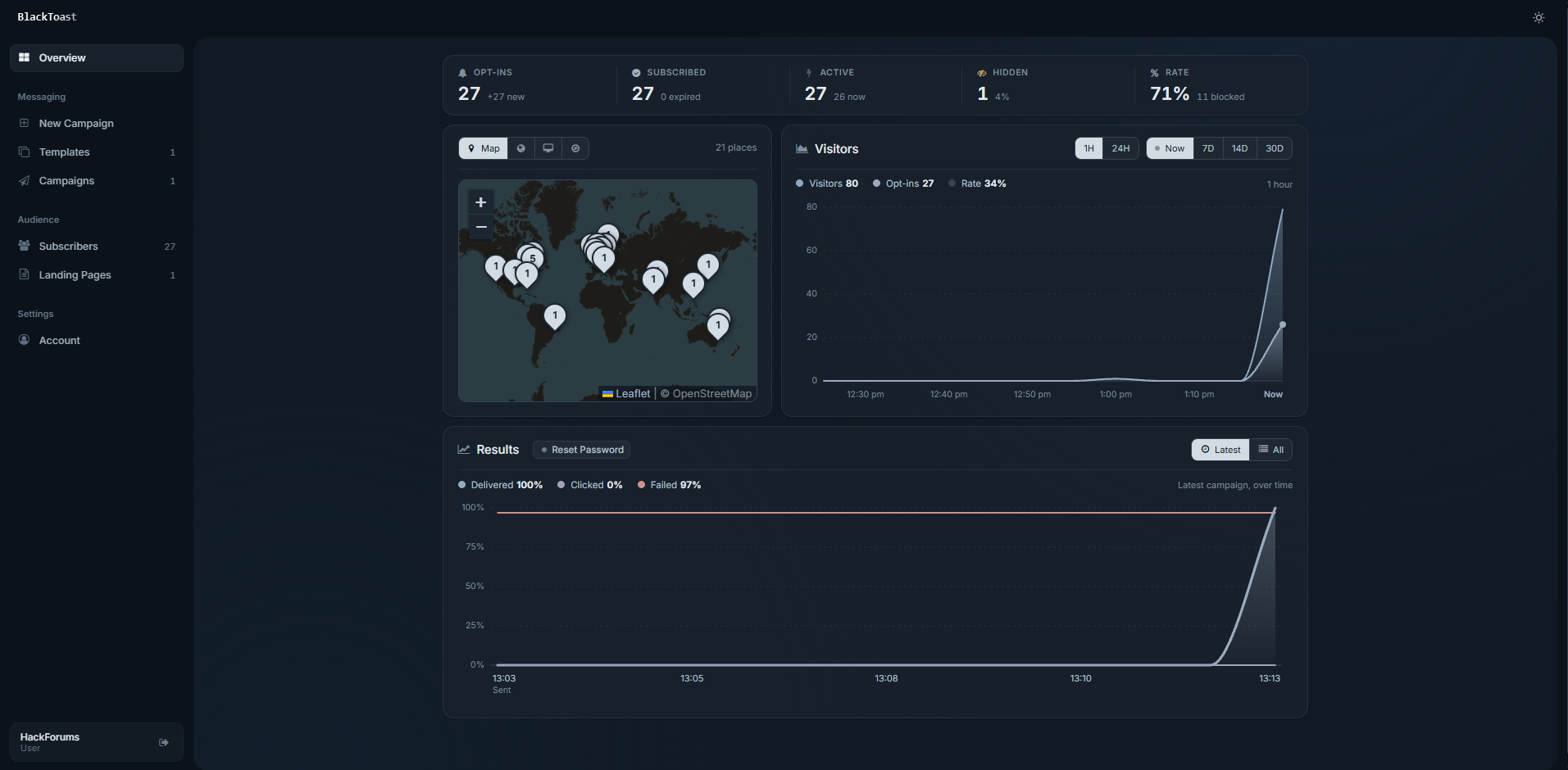Open Campaigns in the sidebar
This screenshot has height=770, width=1568.
tap(97, 181)
